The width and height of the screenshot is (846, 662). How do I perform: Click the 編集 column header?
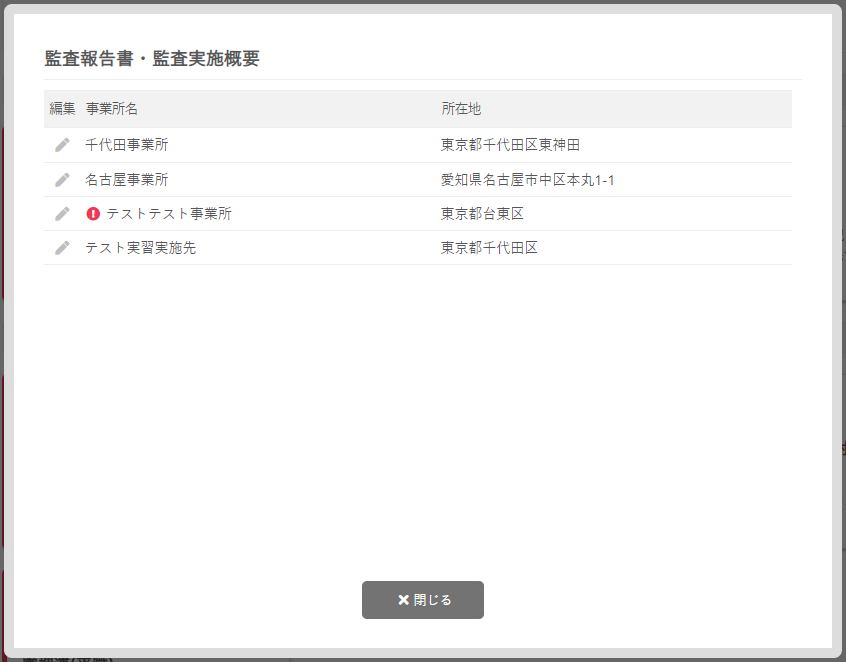coord(62,109)
